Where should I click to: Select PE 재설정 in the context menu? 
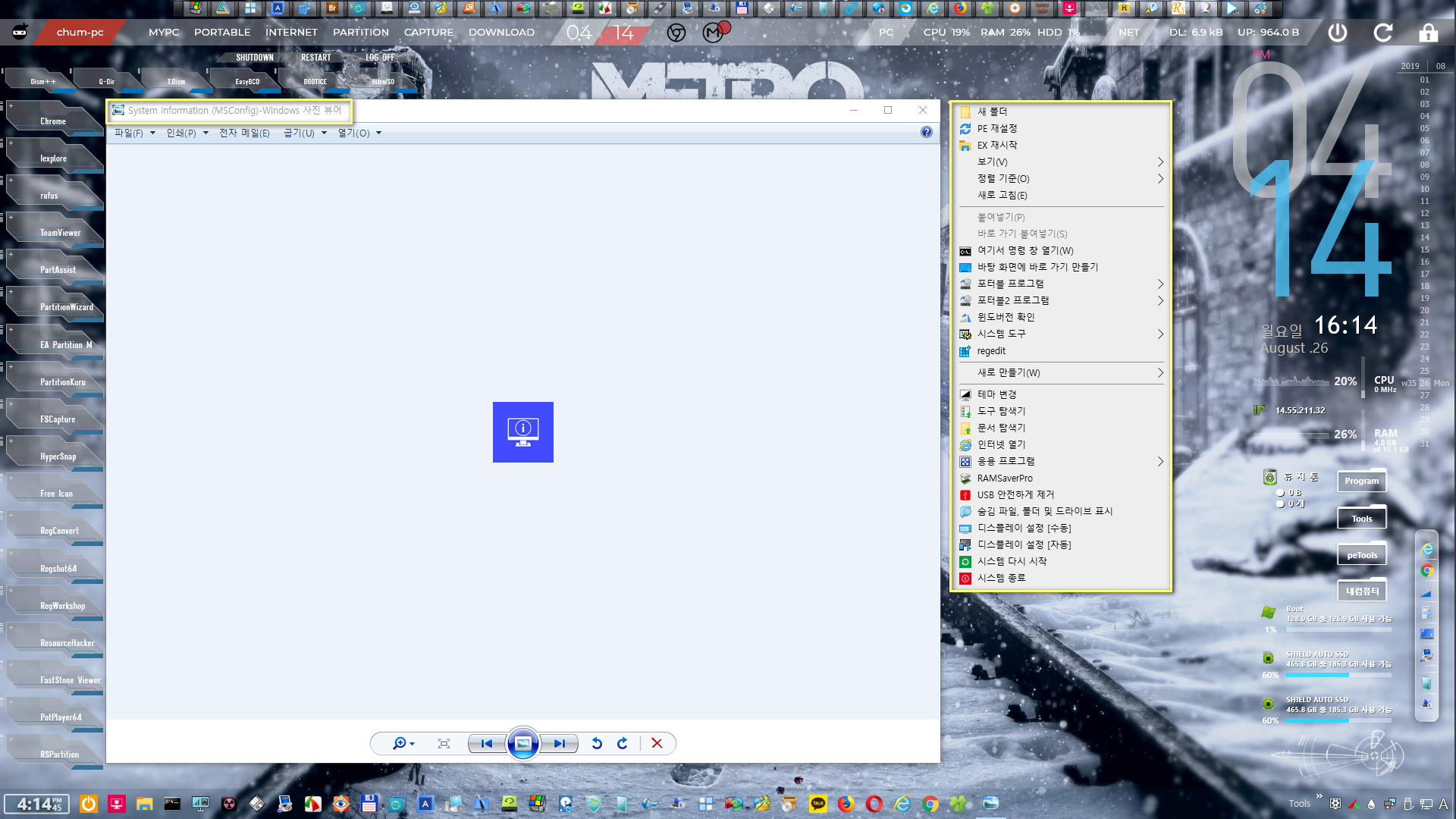tap(1061, 128)
